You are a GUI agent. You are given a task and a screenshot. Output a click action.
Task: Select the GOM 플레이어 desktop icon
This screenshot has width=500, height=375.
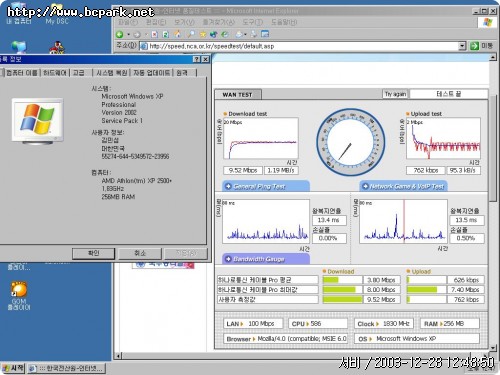pyautogui.click(x=19, y=296)
